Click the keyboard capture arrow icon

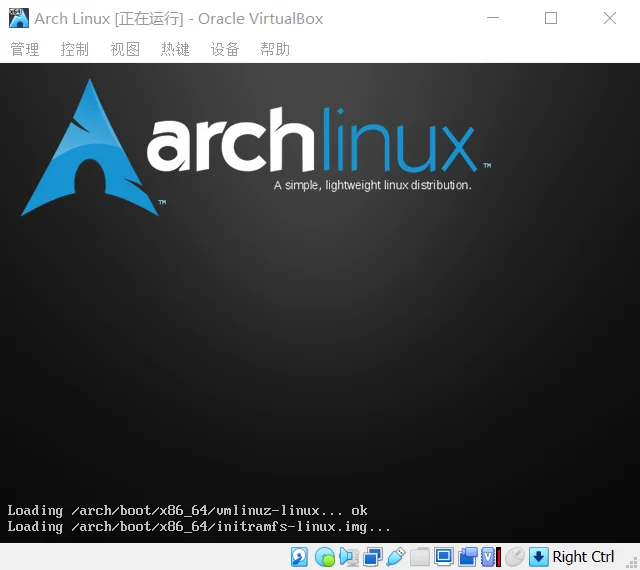pyautogui.click(x=538, y=557)
